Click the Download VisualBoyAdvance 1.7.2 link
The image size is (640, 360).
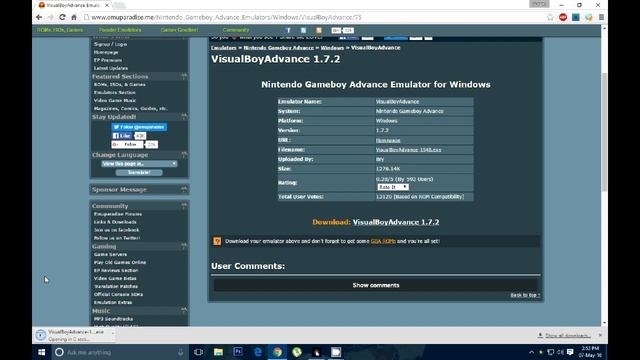click(x=396, y=222)
